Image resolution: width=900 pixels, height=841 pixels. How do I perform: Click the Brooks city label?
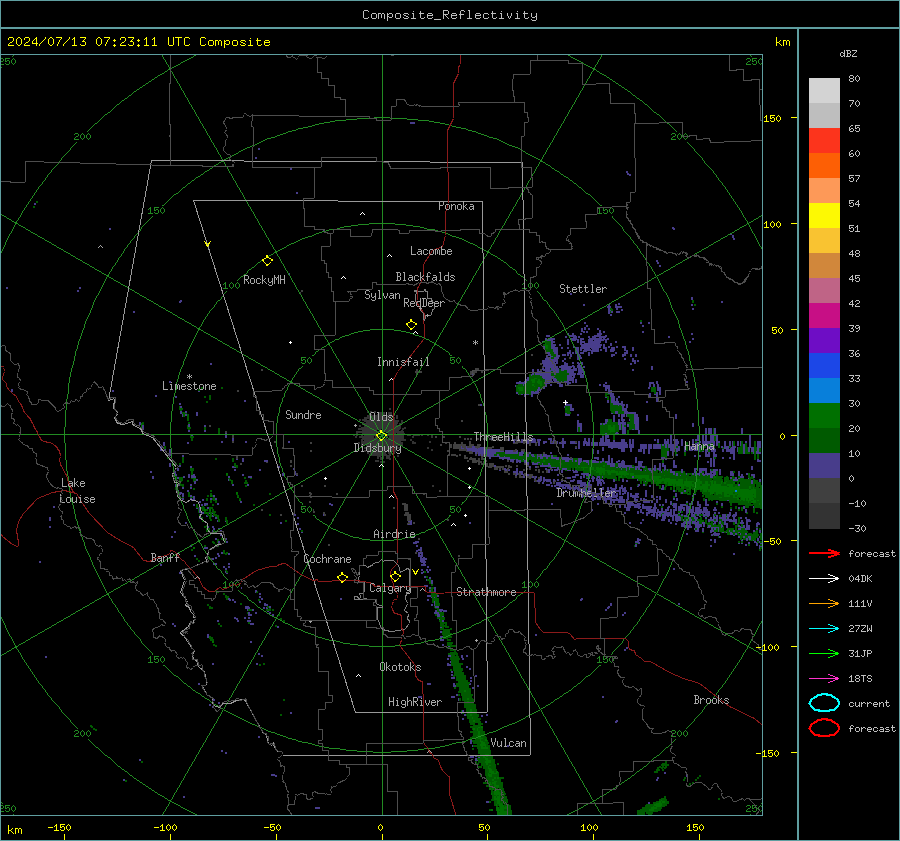click(x=711, y=700)
